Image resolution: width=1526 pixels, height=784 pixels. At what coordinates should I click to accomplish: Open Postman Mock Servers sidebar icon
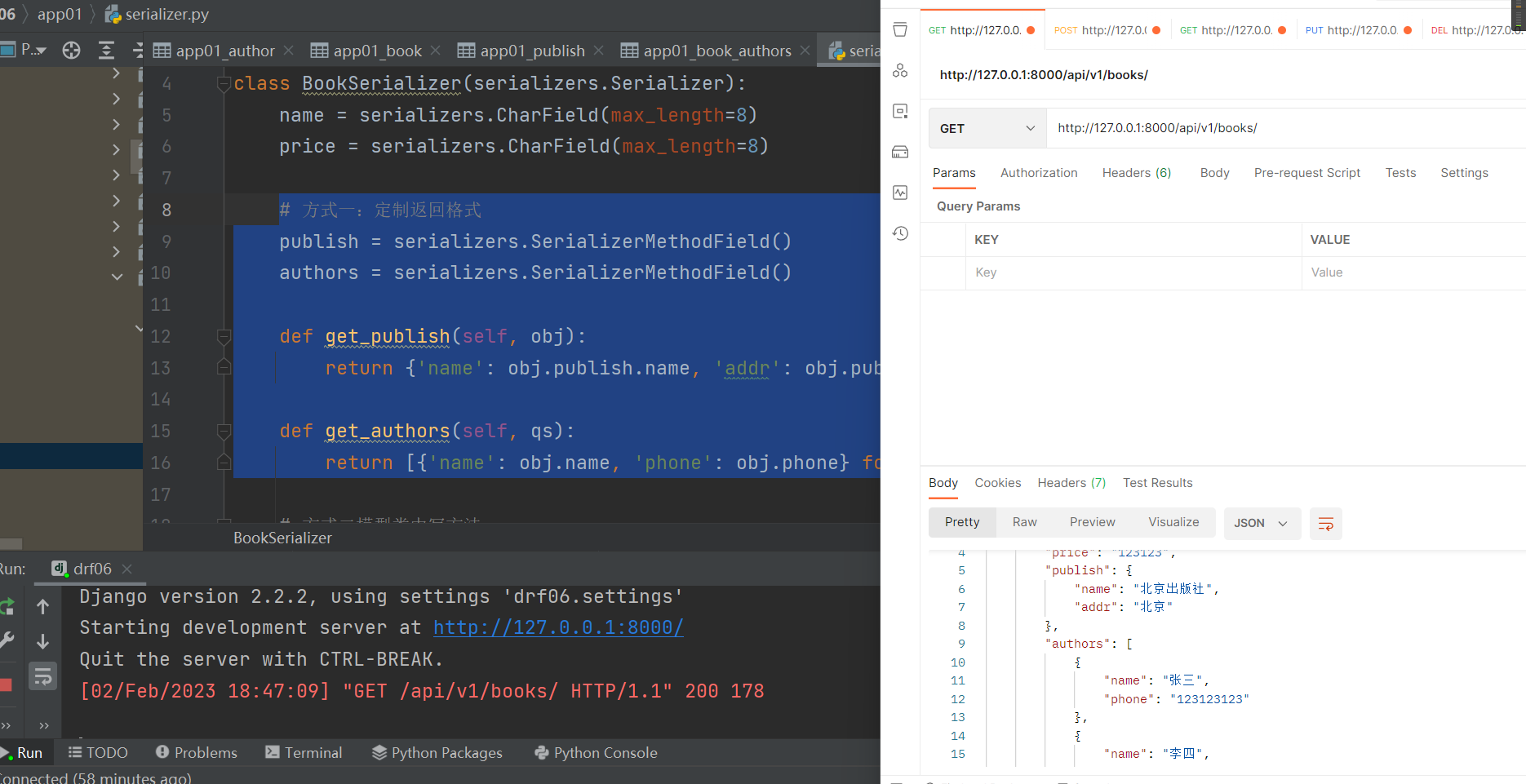pyautogui.click(x=900, y=152)
